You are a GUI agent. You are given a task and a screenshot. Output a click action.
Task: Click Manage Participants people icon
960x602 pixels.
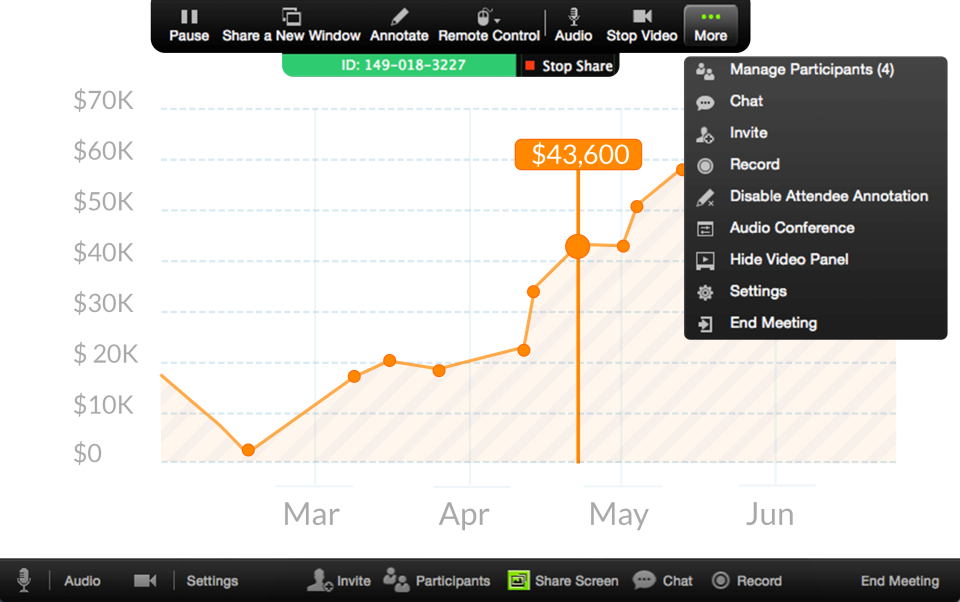coord(705,72)
